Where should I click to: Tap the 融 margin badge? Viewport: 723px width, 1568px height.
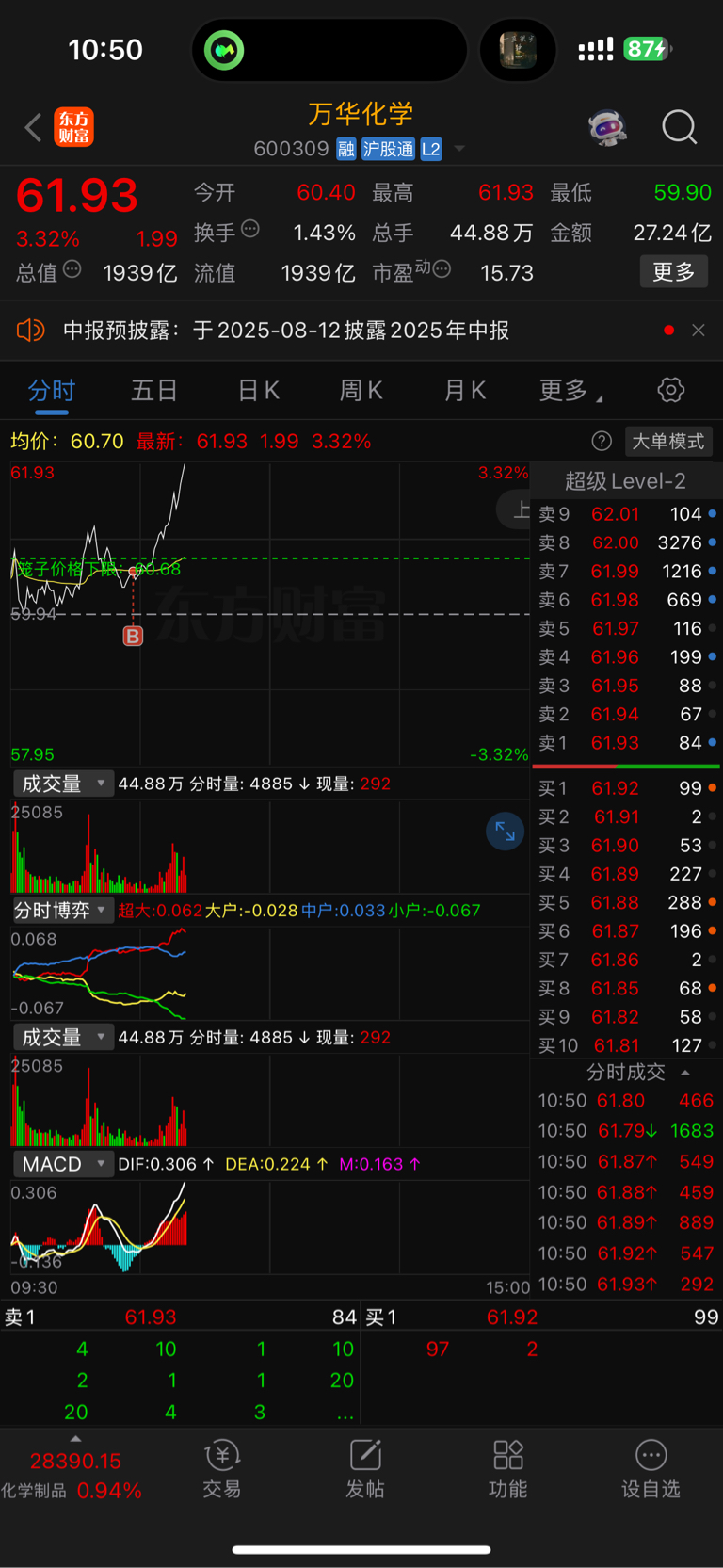tap(346, 149)
